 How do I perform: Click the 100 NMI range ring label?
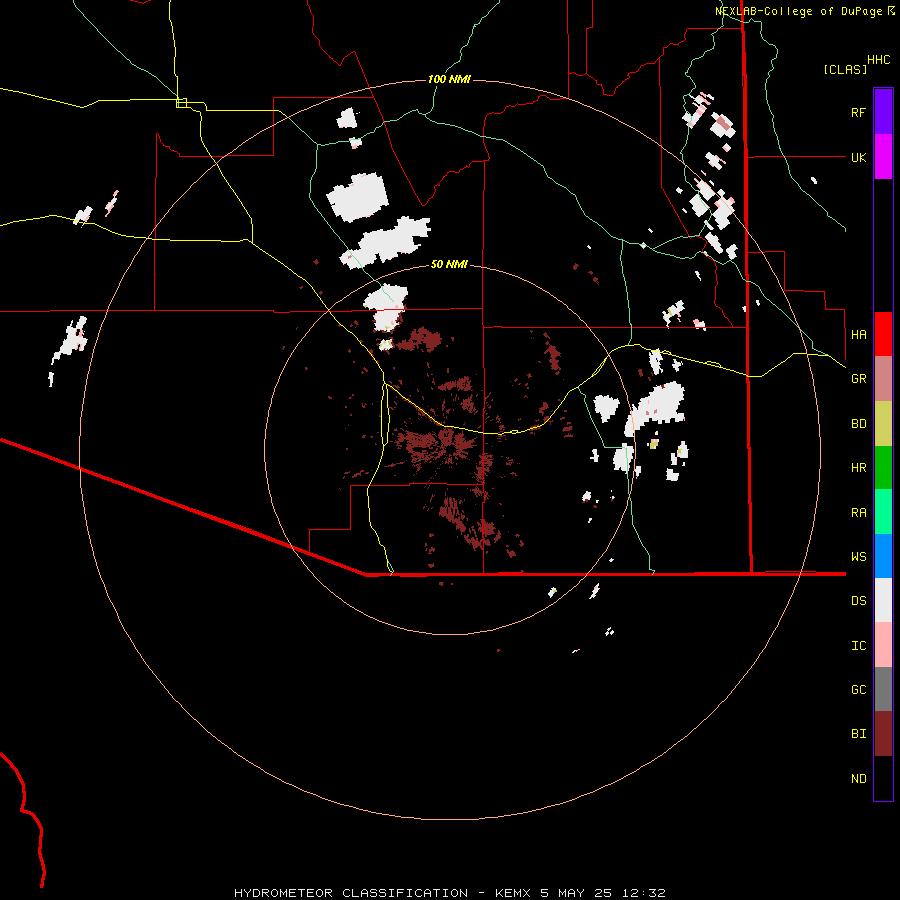[449, 79]
